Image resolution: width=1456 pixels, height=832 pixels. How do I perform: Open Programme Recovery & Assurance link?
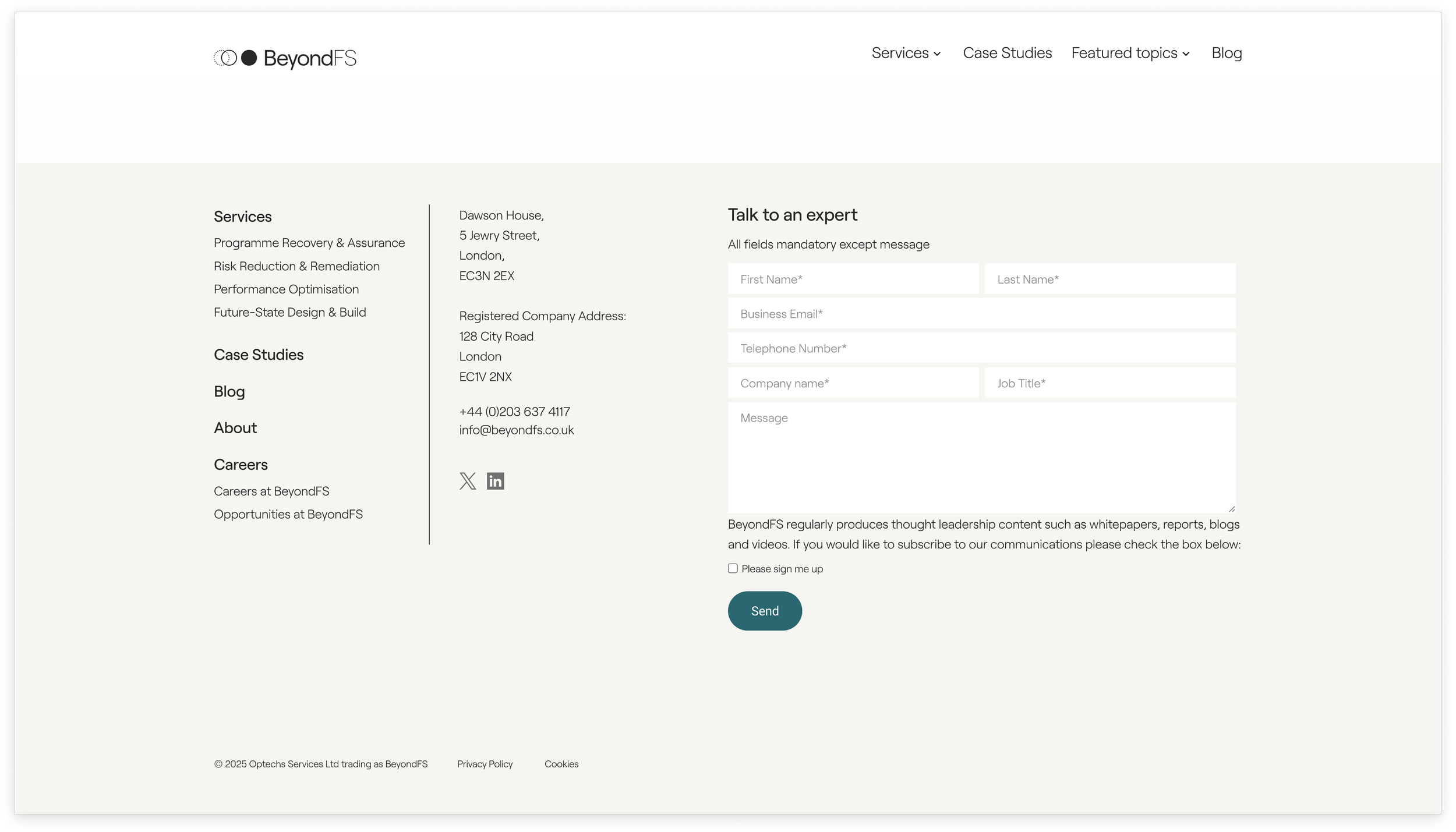coord(309,243)
